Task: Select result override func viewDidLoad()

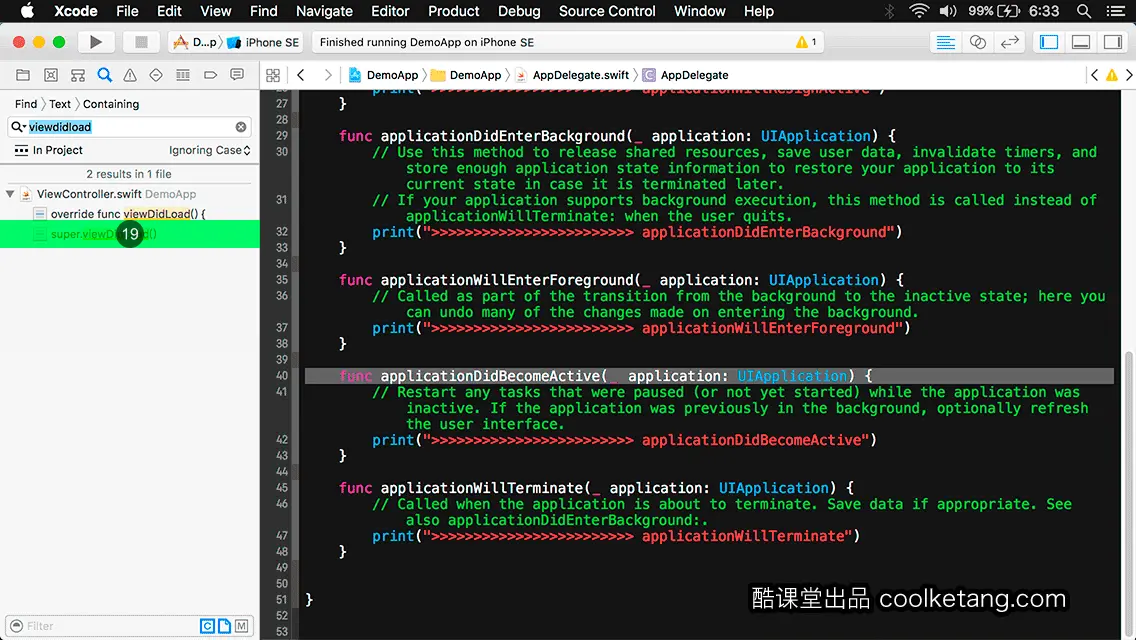Action: 130,214
